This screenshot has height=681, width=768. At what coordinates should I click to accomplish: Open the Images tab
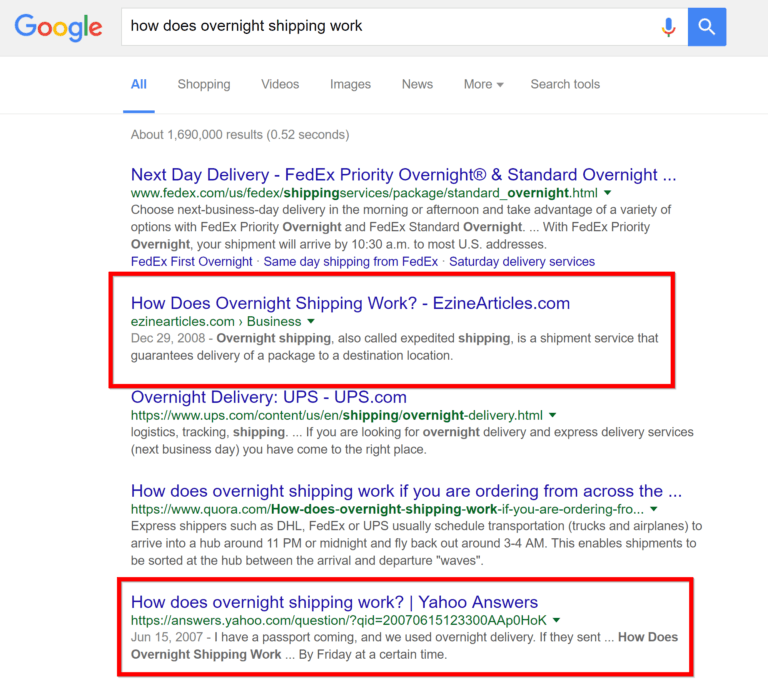click(350, 84)
